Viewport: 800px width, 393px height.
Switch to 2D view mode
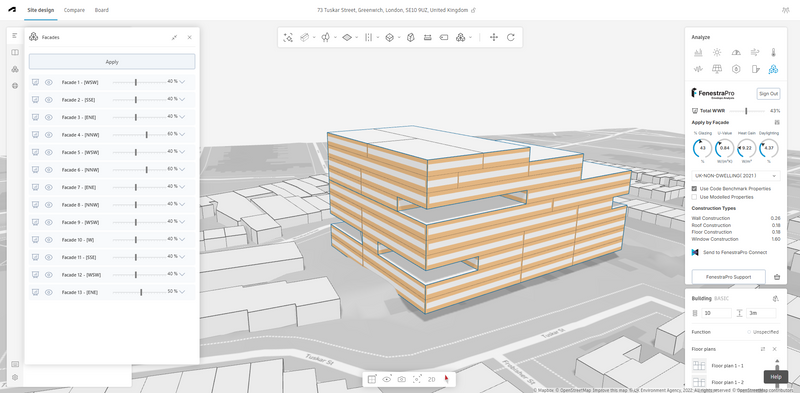click(432, 379)
